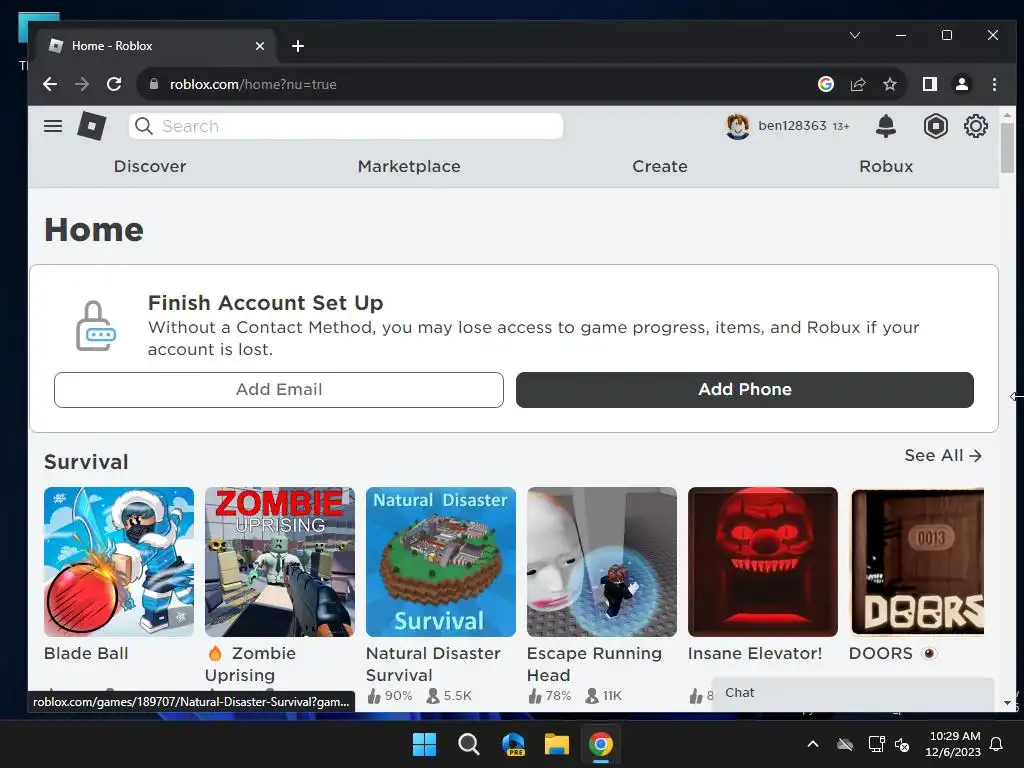The height and width of the screenshot is (768, 1024).
Task: Open the Robux hexagon icon in header
Action: [935, 126]
